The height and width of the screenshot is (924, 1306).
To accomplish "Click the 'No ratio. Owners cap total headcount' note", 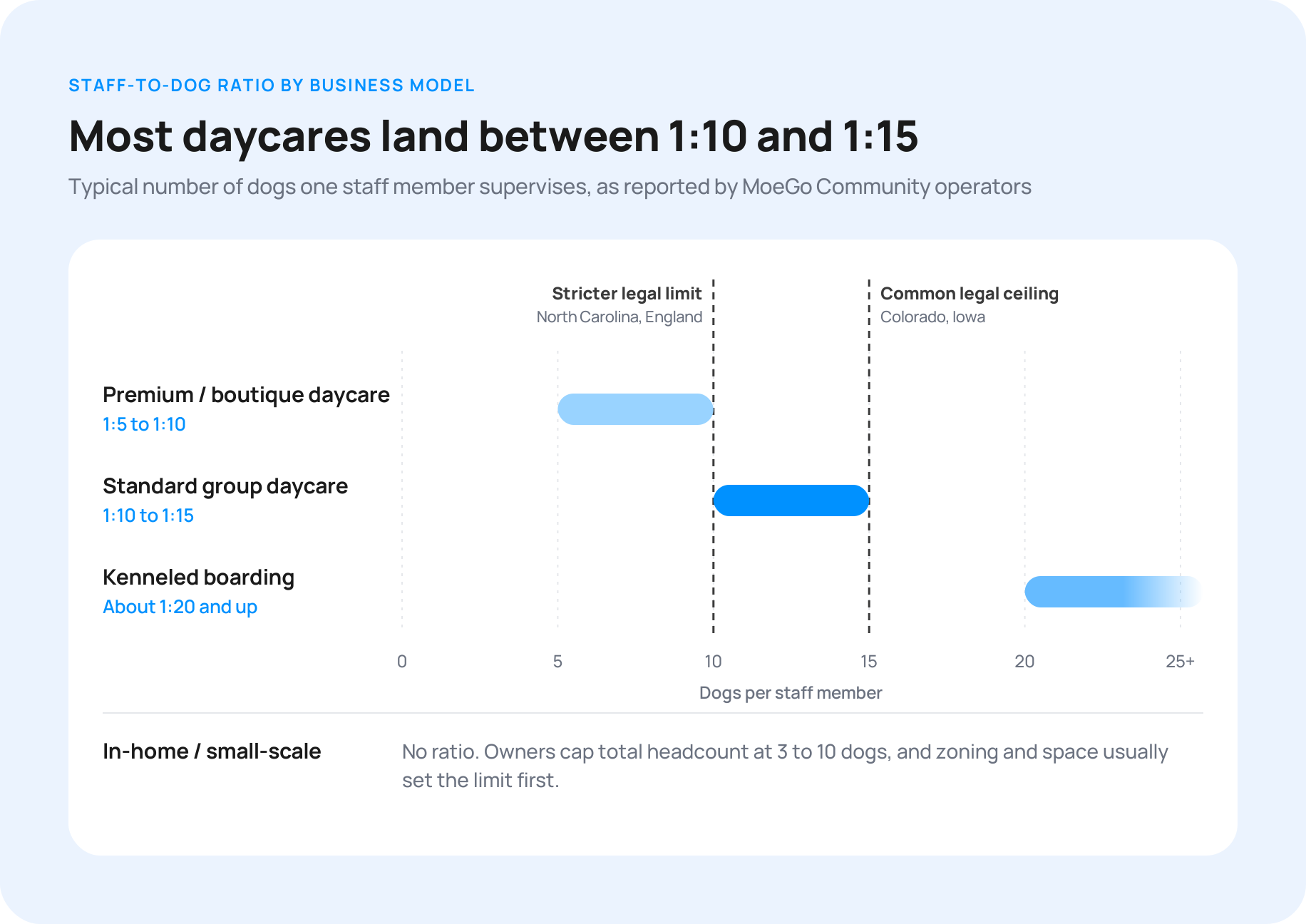I will click(785, 766).
